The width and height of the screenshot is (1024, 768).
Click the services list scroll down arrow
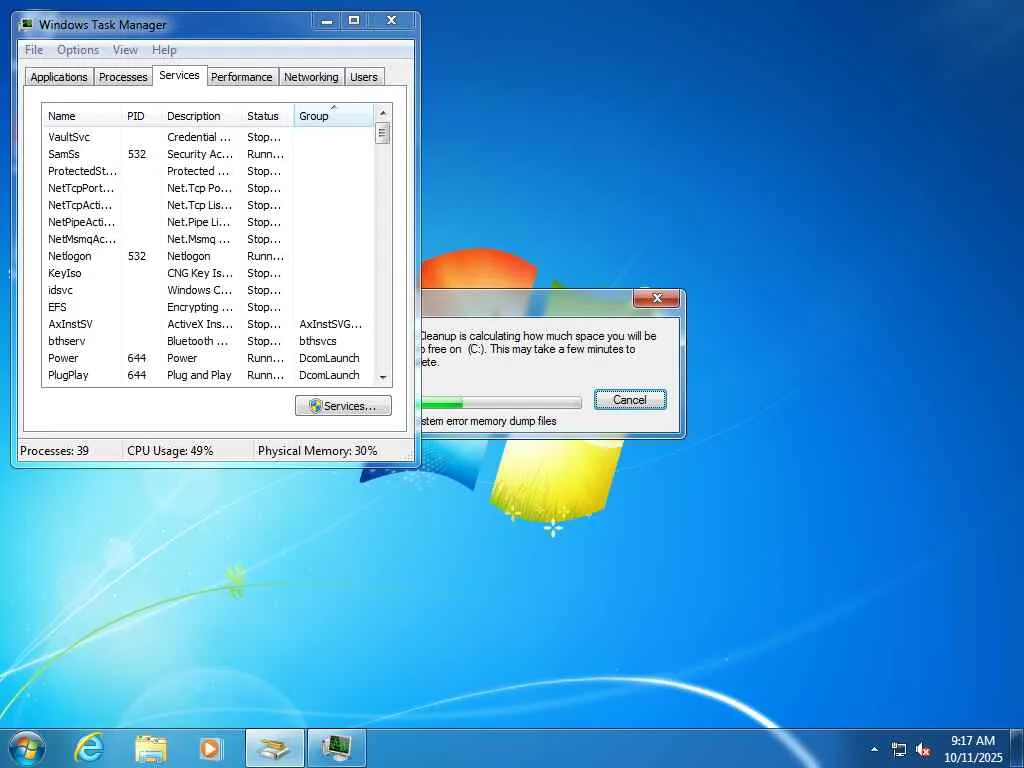tap(383, 377)
